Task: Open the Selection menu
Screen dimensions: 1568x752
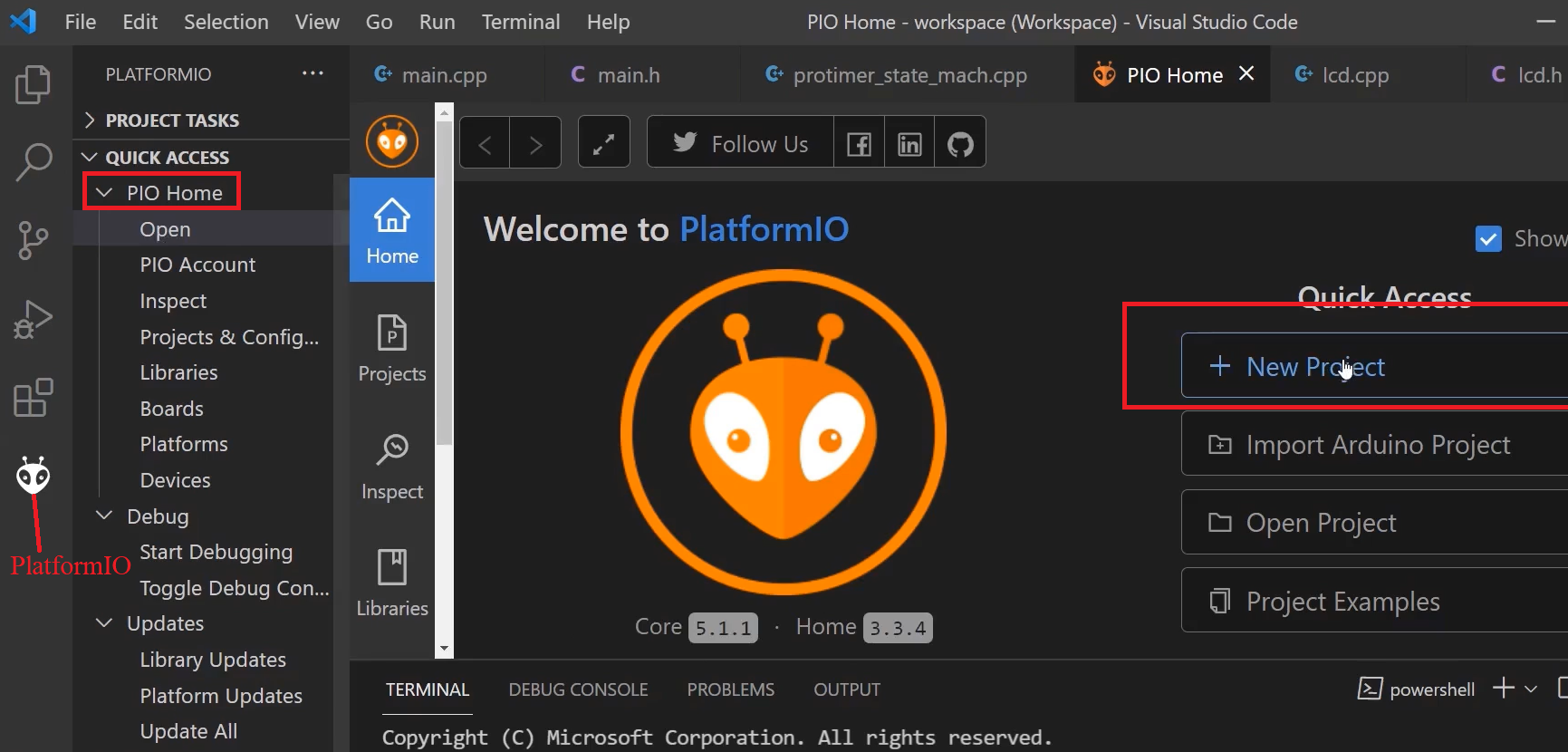Action: pyautogui.click(x=226, y=22)
